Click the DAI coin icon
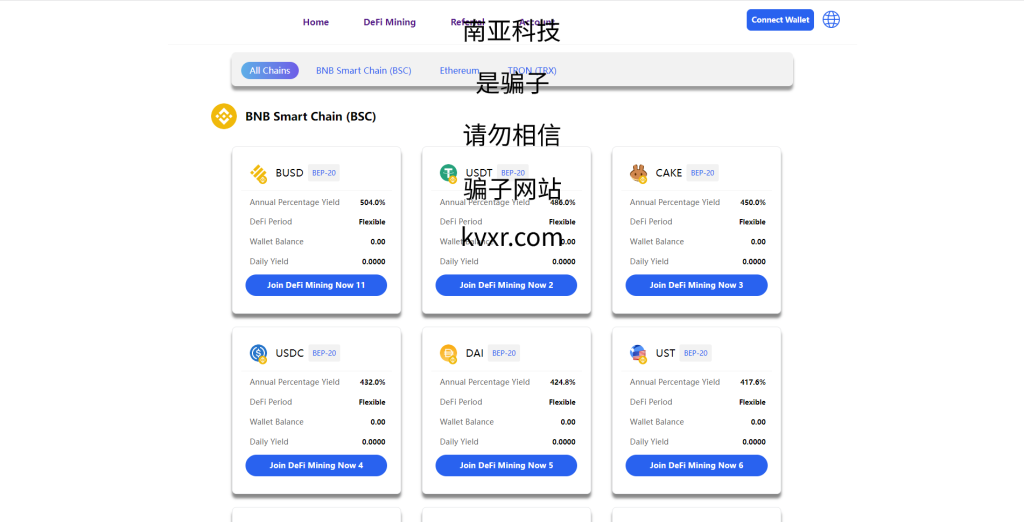The width and height of the screenshot is (1024, 522). point(448,353)
